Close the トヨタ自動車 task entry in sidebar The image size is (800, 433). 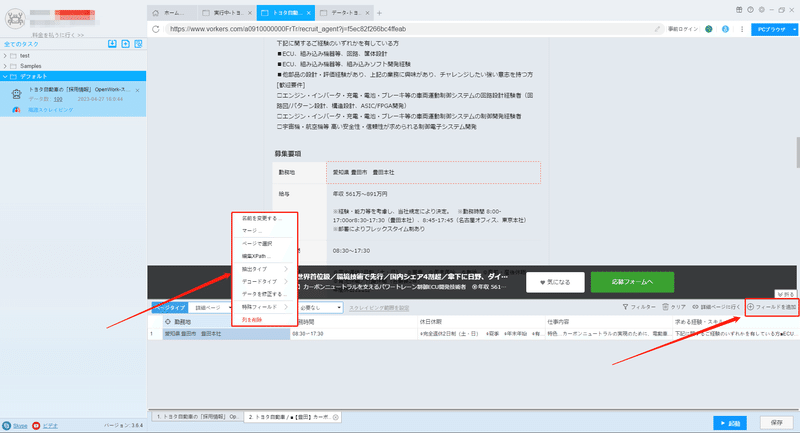[x=138, y=90]
